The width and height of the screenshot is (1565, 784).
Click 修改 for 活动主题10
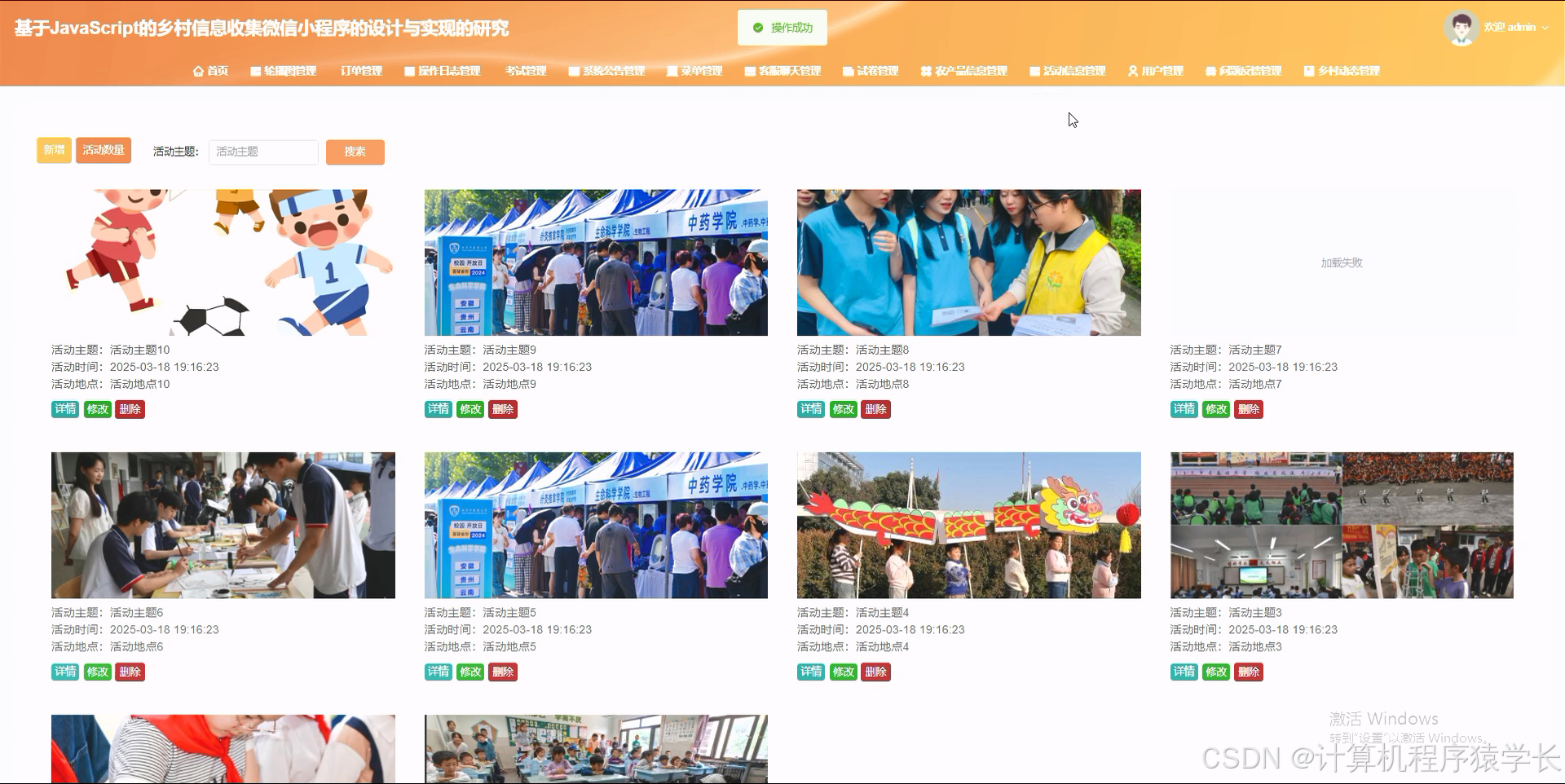coord(98,409)
